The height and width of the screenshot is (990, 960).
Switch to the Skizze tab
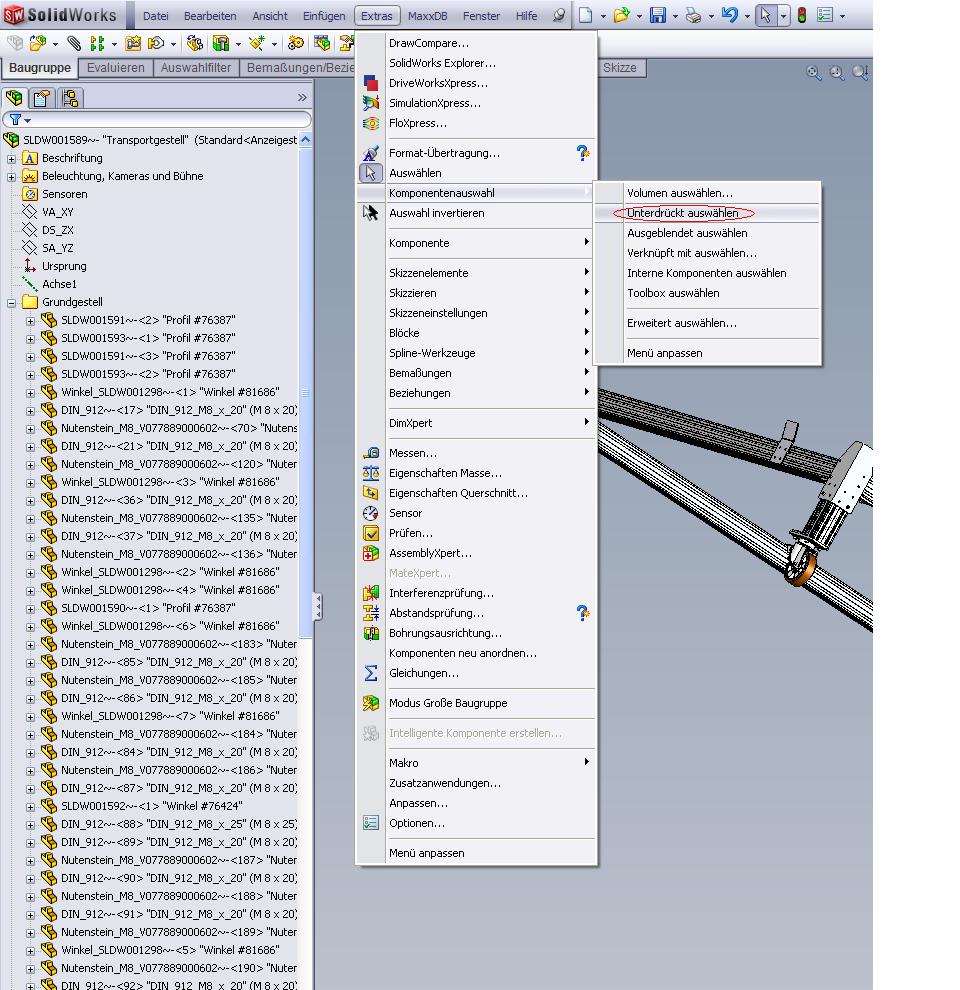[x=620, y=68]
